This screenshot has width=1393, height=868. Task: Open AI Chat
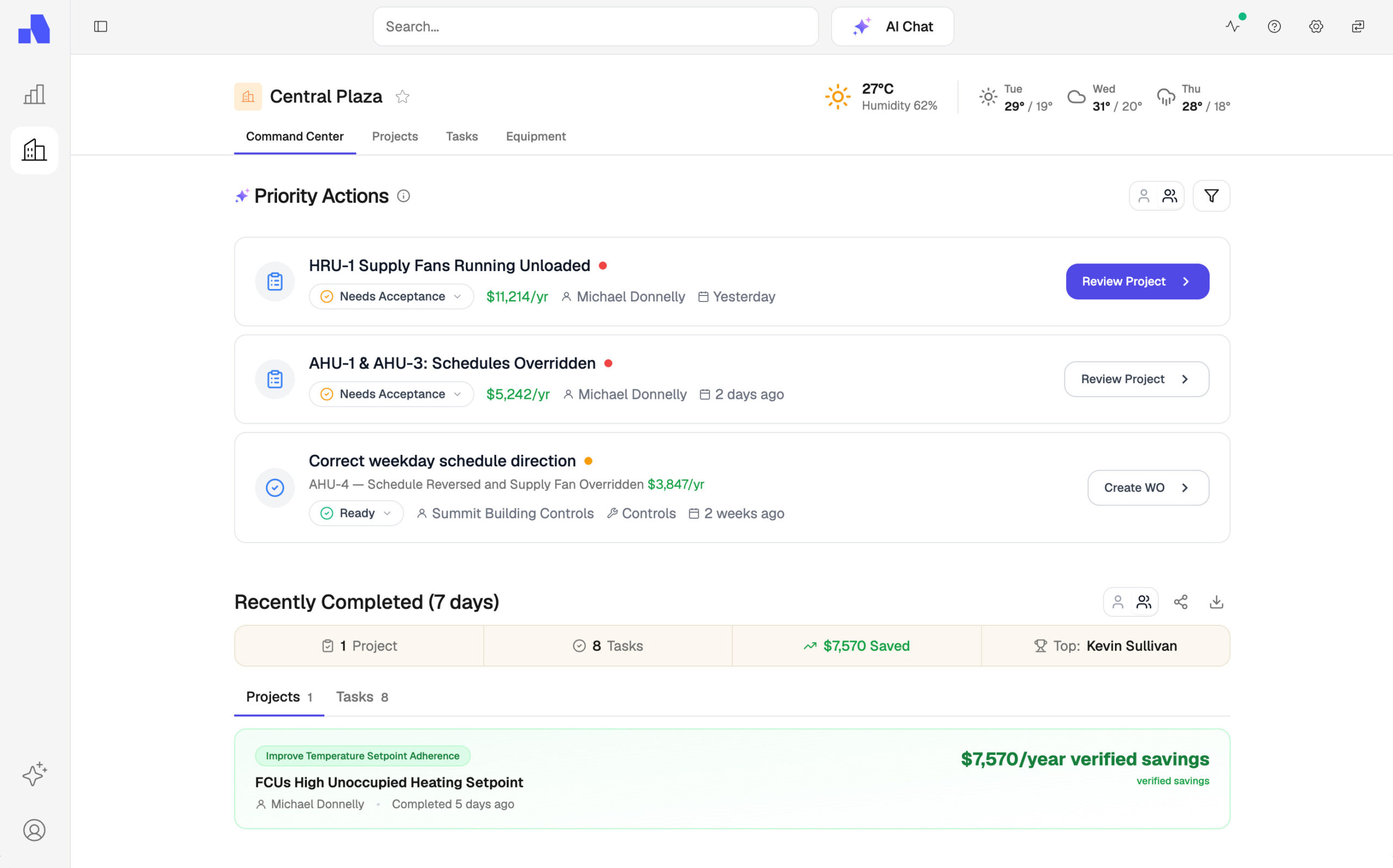click(892, 27)
